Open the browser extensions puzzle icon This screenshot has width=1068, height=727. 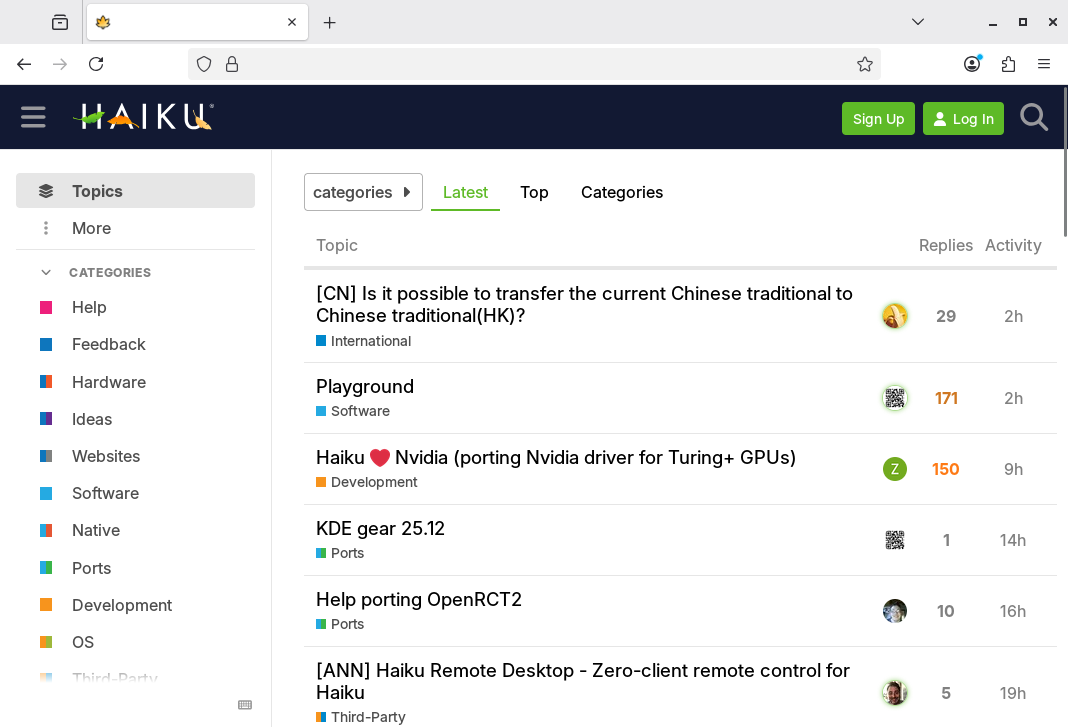tap(1008, 64)
